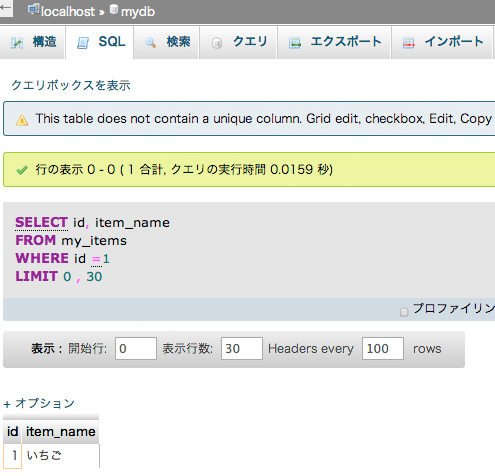Image resolution: width=495 pixels, height=476 pixels.
Task: Click the item_name column header
Action: click(x=61, y=432)
